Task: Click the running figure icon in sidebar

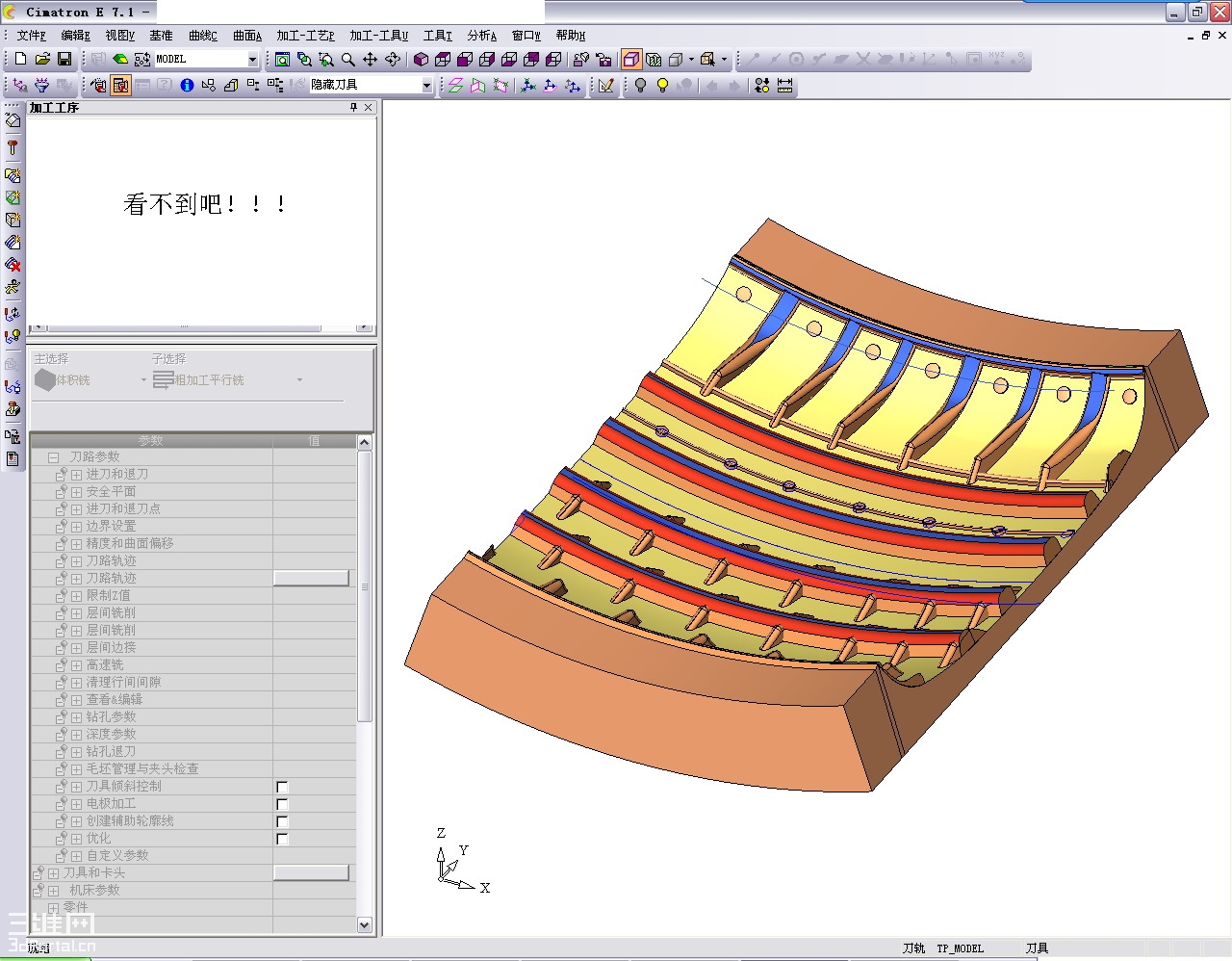Action: coord(13,287)
